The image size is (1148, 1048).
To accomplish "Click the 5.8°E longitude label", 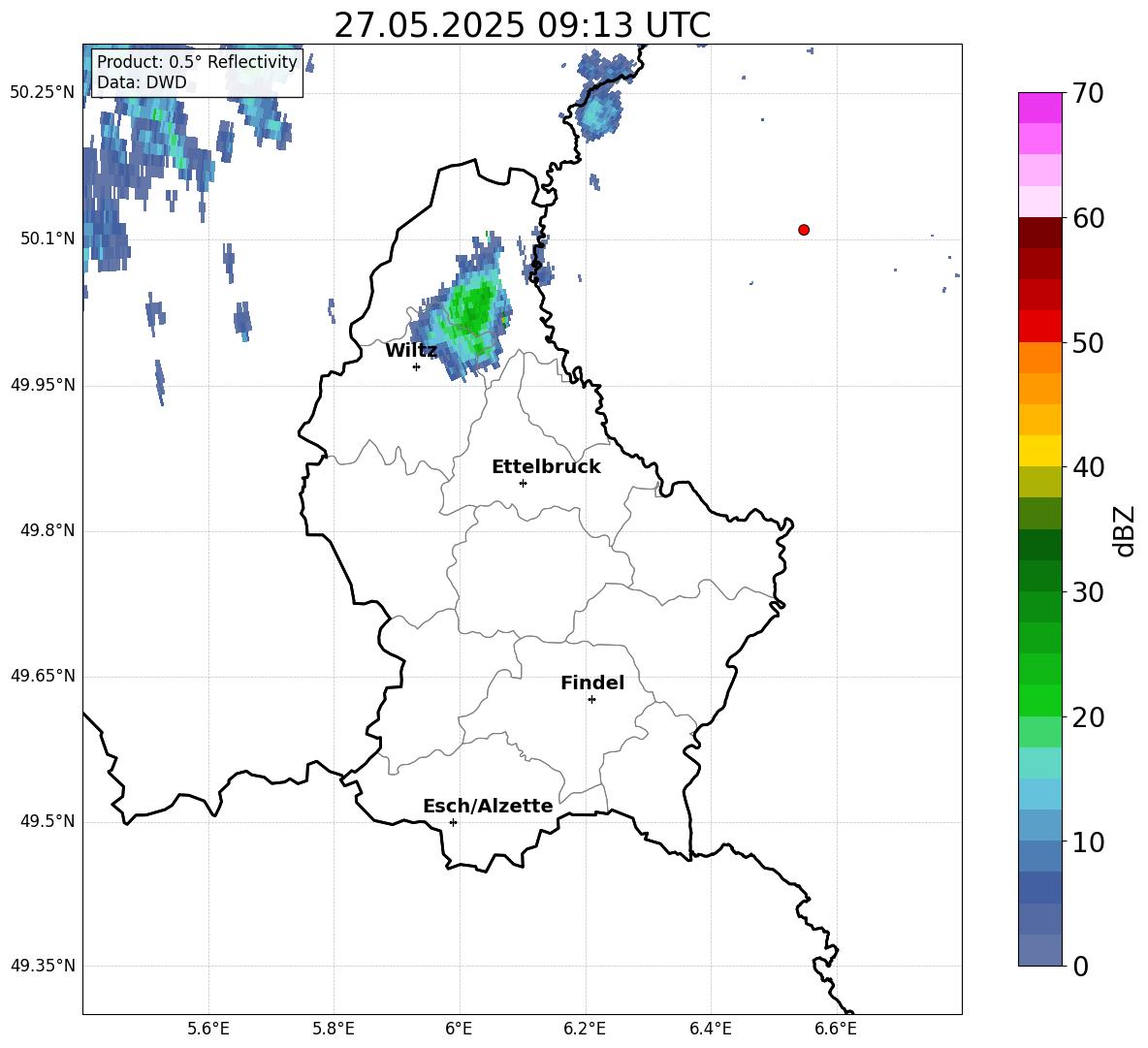I will [334, 1029].
